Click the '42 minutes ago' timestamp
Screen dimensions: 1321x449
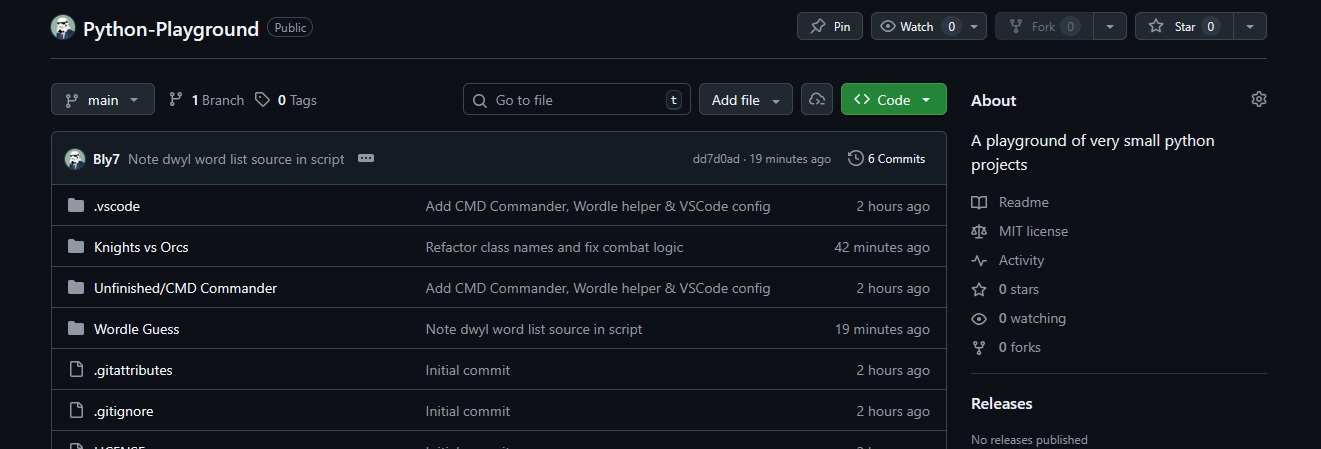pos(882,247)
